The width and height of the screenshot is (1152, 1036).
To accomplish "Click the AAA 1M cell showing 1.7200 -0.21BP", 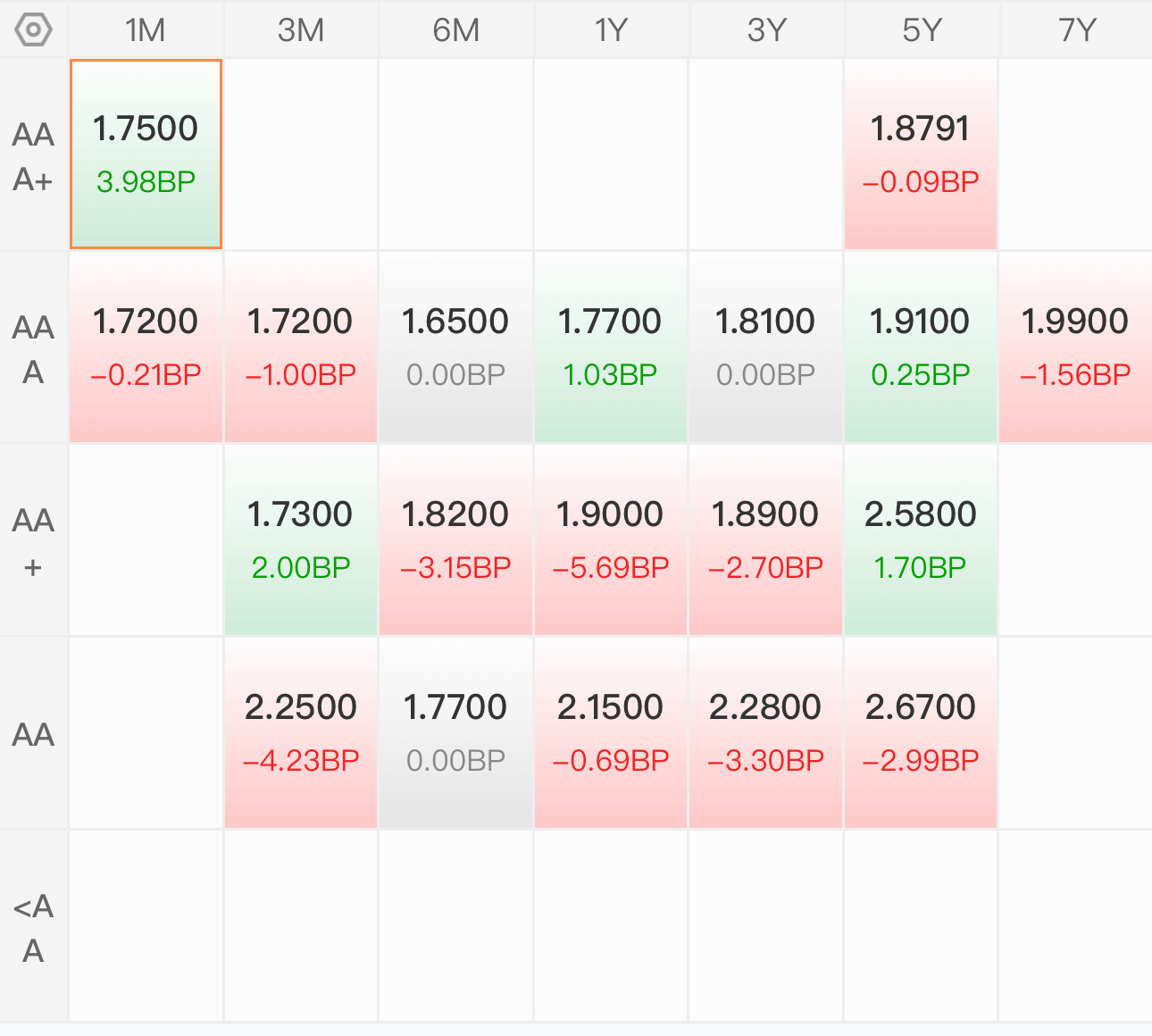I will [146, 347].
